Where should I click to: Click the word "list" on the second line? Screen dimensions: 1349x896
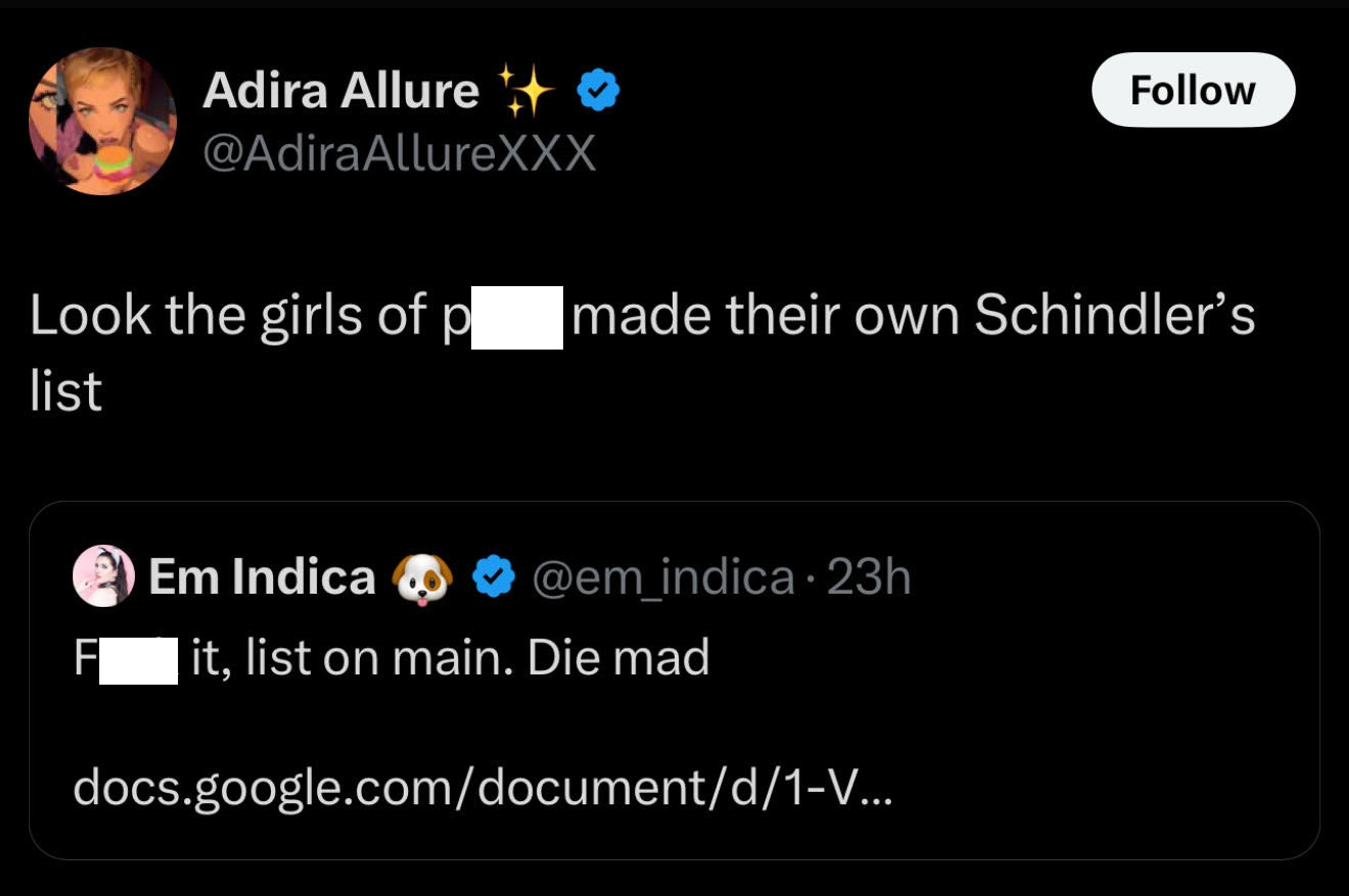[66, 391]
